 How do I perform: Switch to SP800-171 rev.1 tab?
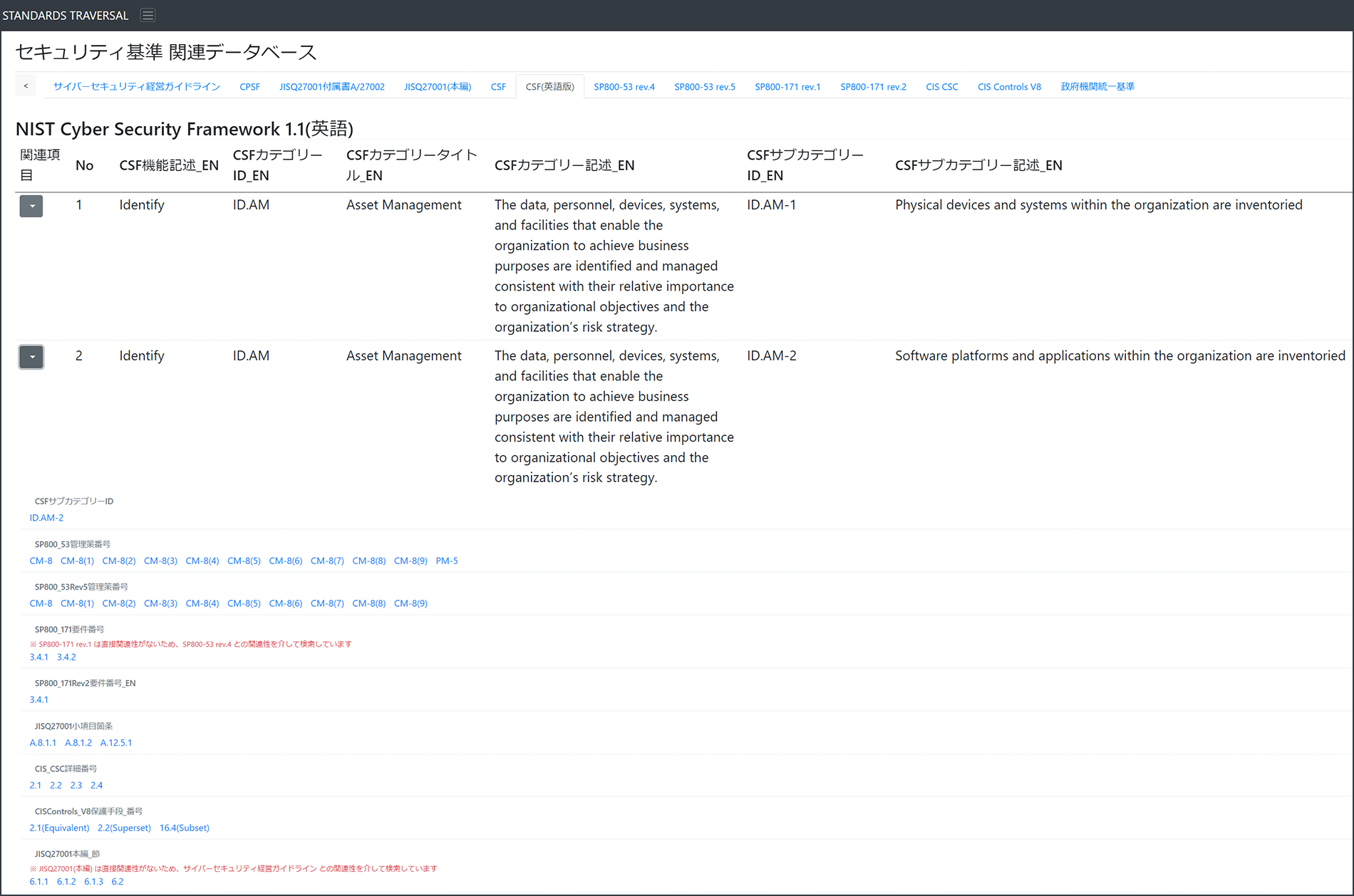click(x=787, y=86)
